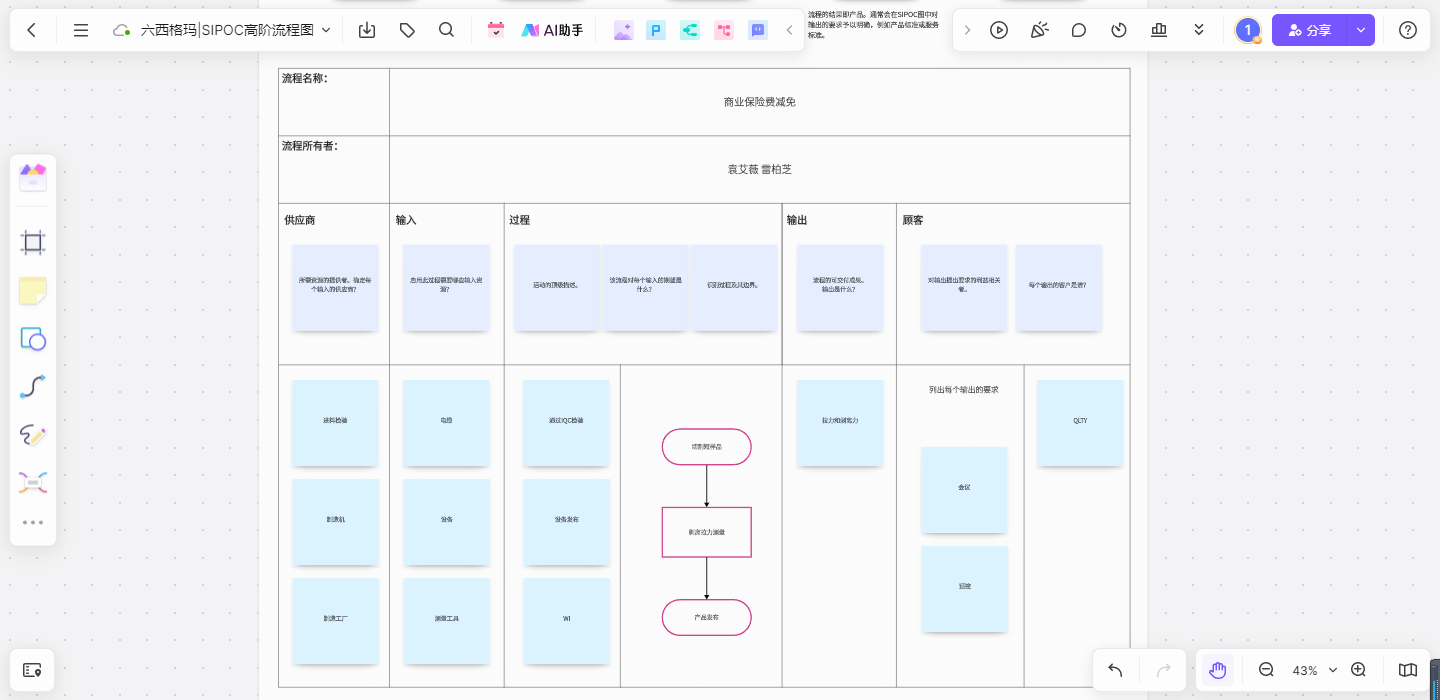Image resolution: width=1440 pixels, height=700 pixels.
Task: Select the 袁艾薇 雷柏芝 owner text
Action: [x=760, y=170]
